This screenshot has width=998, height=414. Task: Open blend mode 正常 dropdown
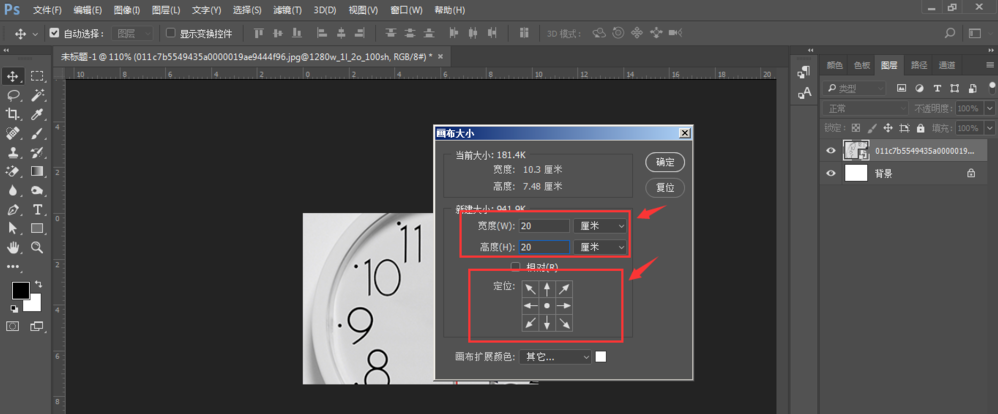point(865,109)
